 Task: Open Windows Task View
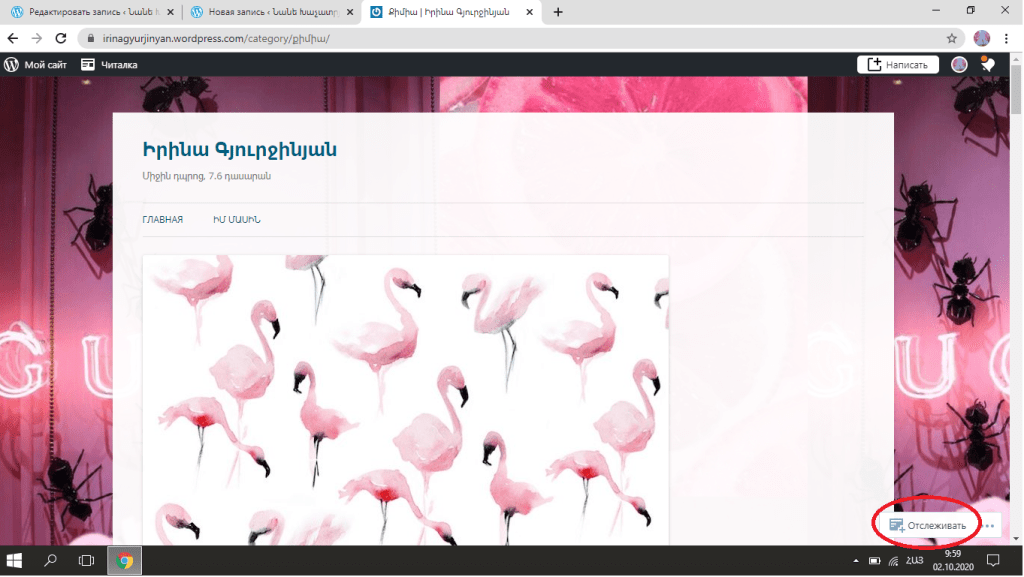(86, 561)
